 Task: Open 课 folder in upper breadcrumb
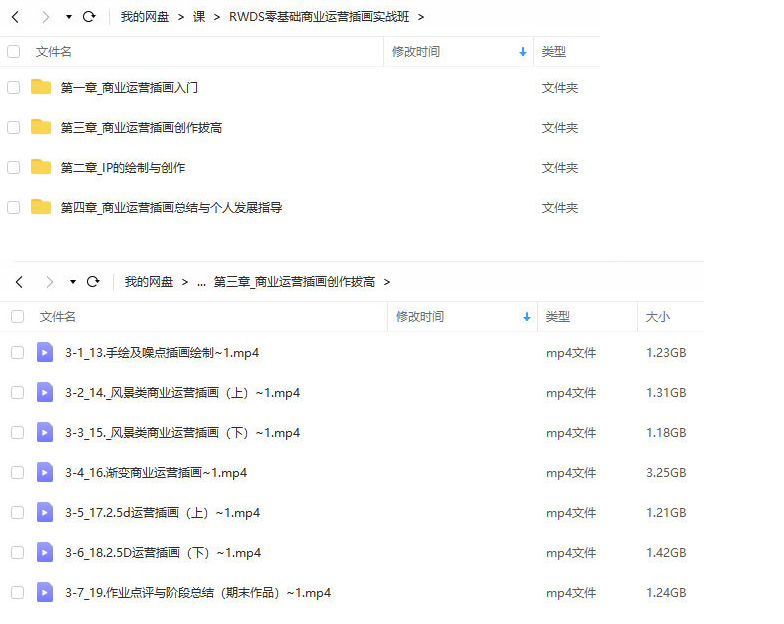tap(199, 17)
